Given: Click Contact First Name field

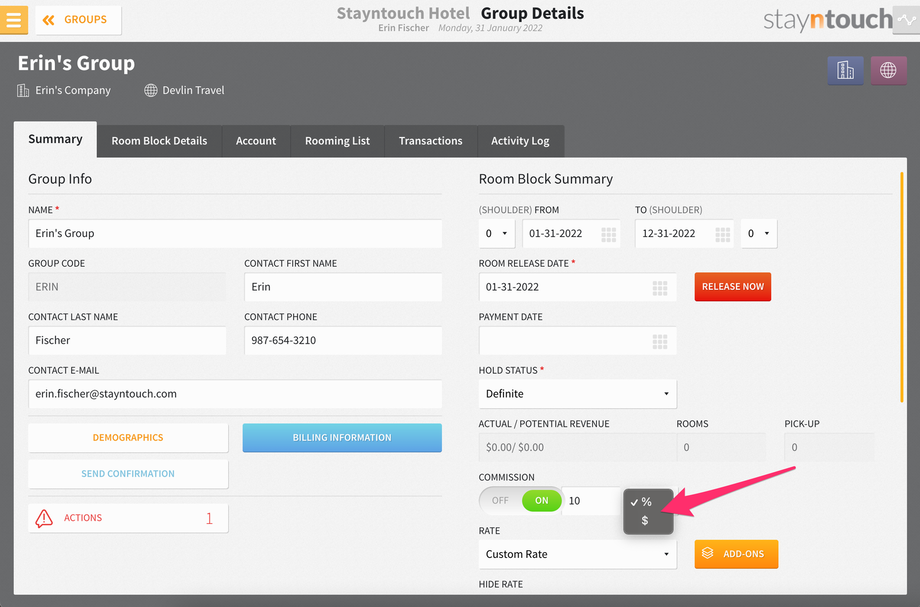Looking at the screenshot, I should 343,287.
